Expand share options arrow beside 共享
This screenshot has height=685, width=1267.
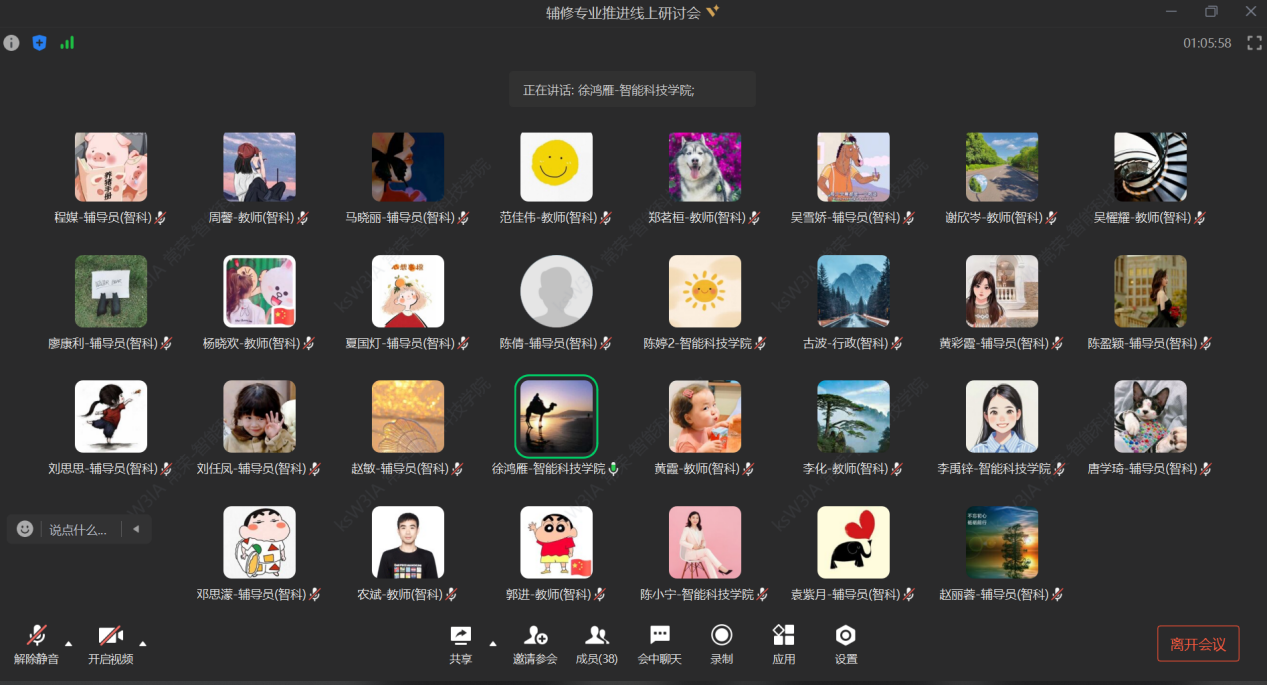click(492, 643)
